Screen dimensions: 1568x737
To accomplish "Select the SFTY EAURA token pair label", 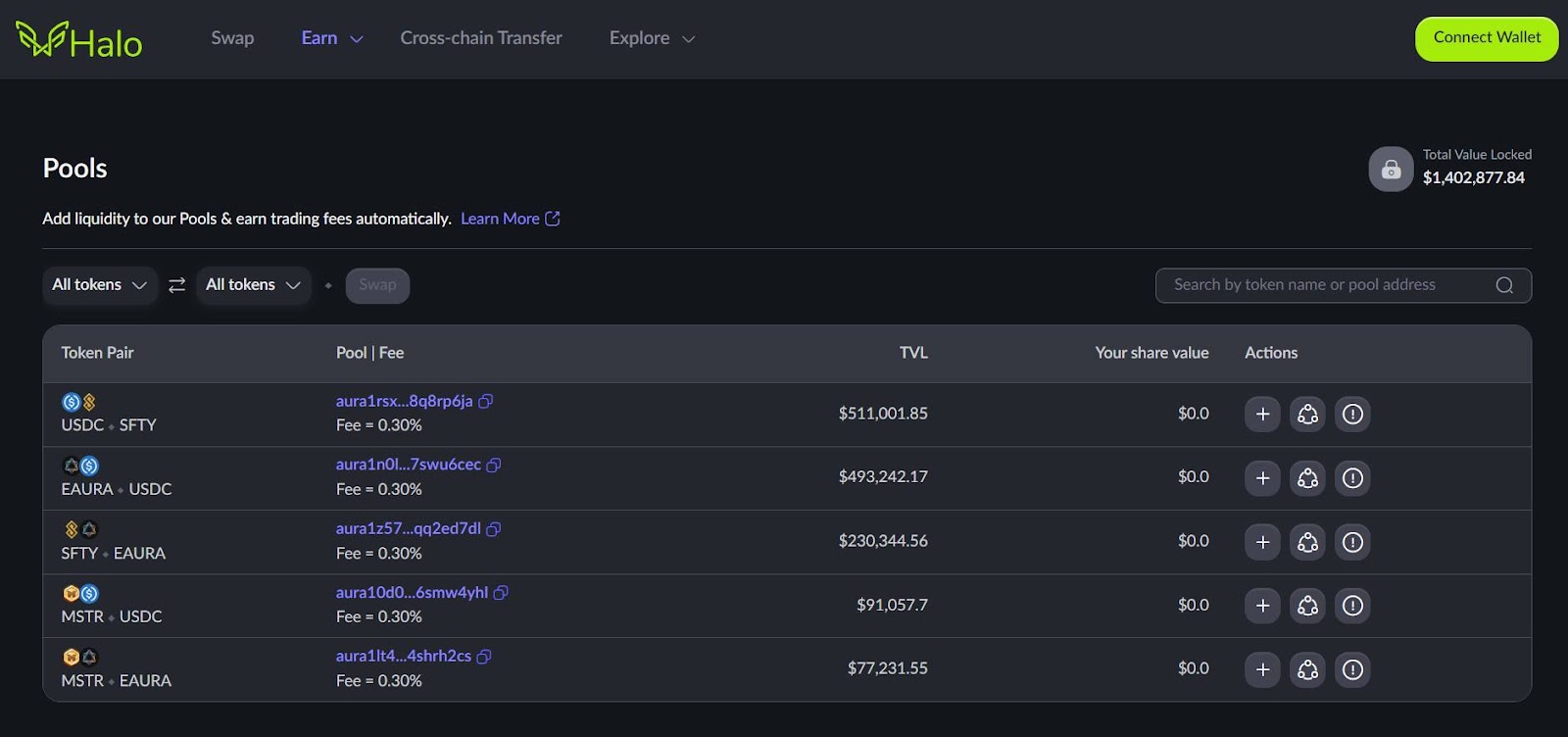I will (114, 554).
